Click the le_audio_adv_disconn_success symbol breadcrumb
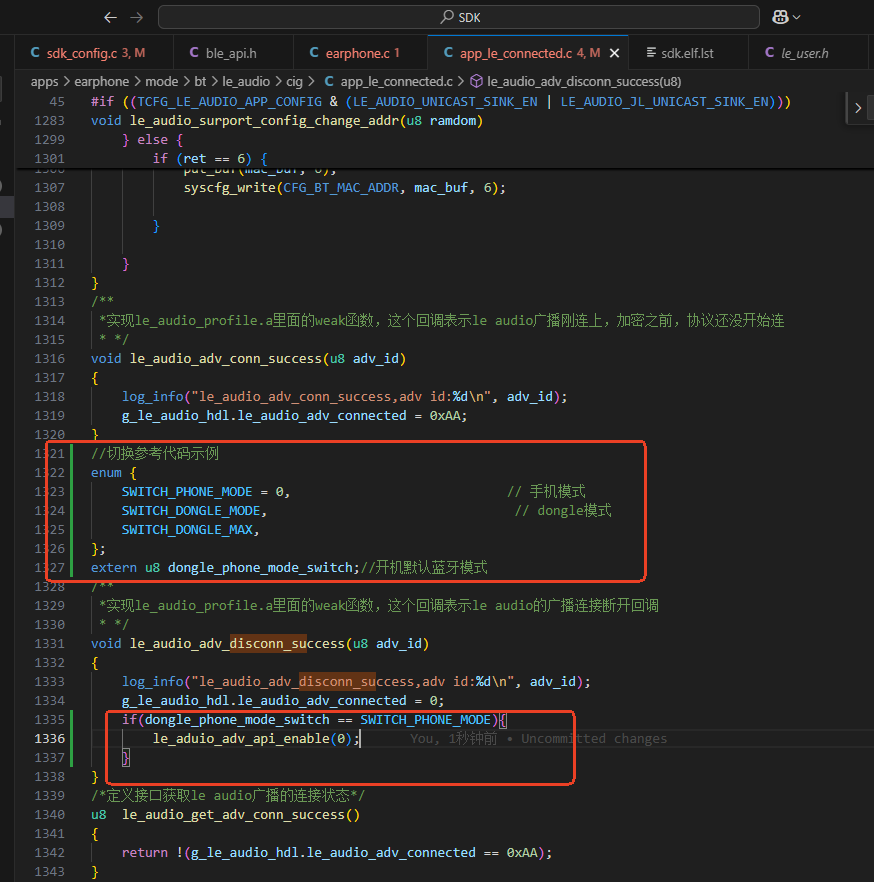This screenshot has height=882, width=874. coord(584,82)
